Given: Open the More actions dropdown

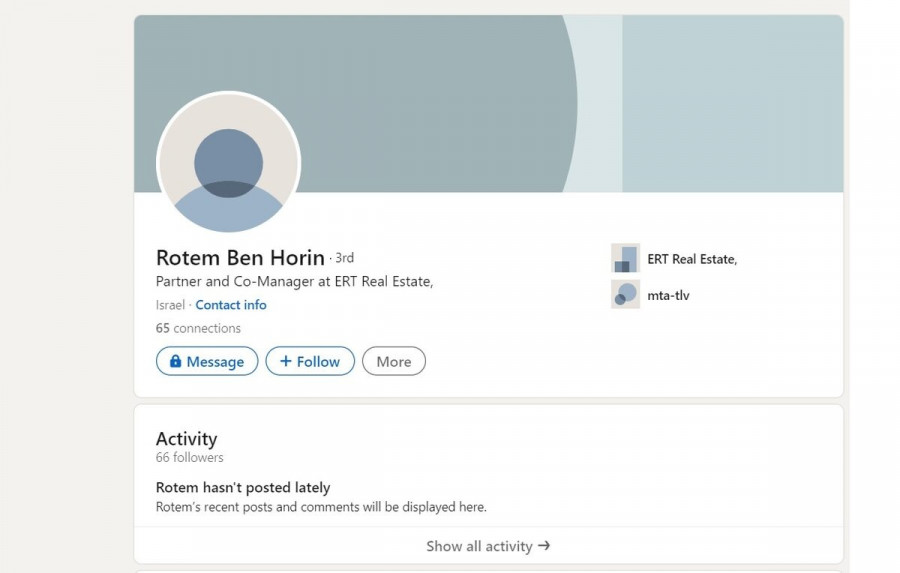Looking at the screenshot, I should [x=393, y=361].
